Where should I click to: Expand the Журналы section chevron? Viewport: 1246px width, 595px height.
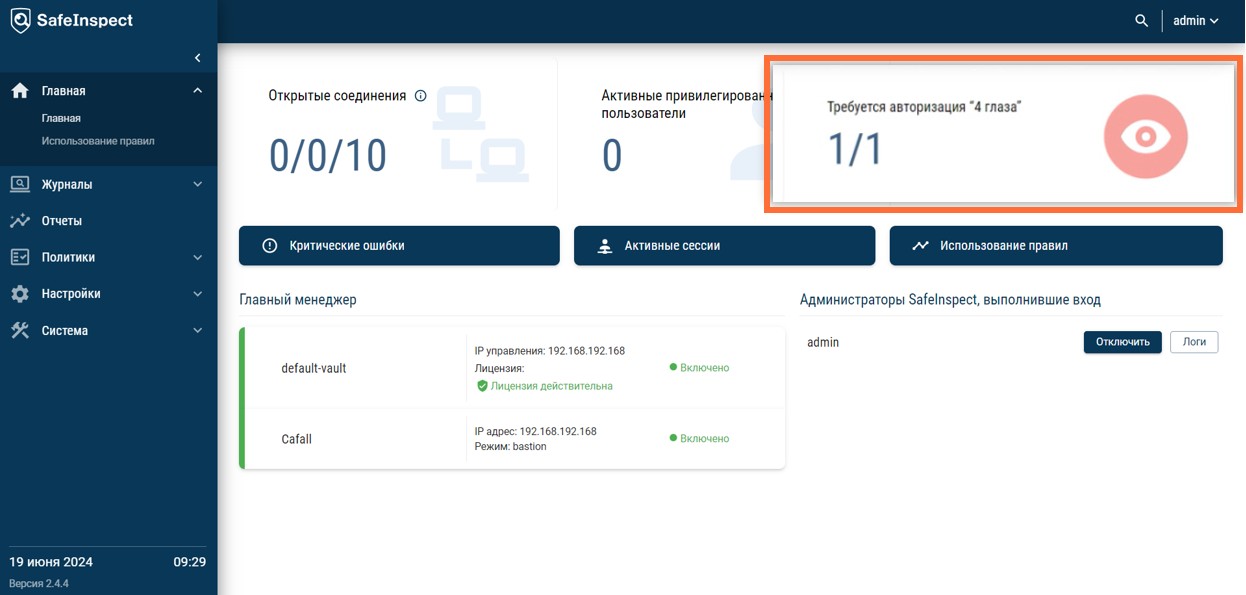197,184
